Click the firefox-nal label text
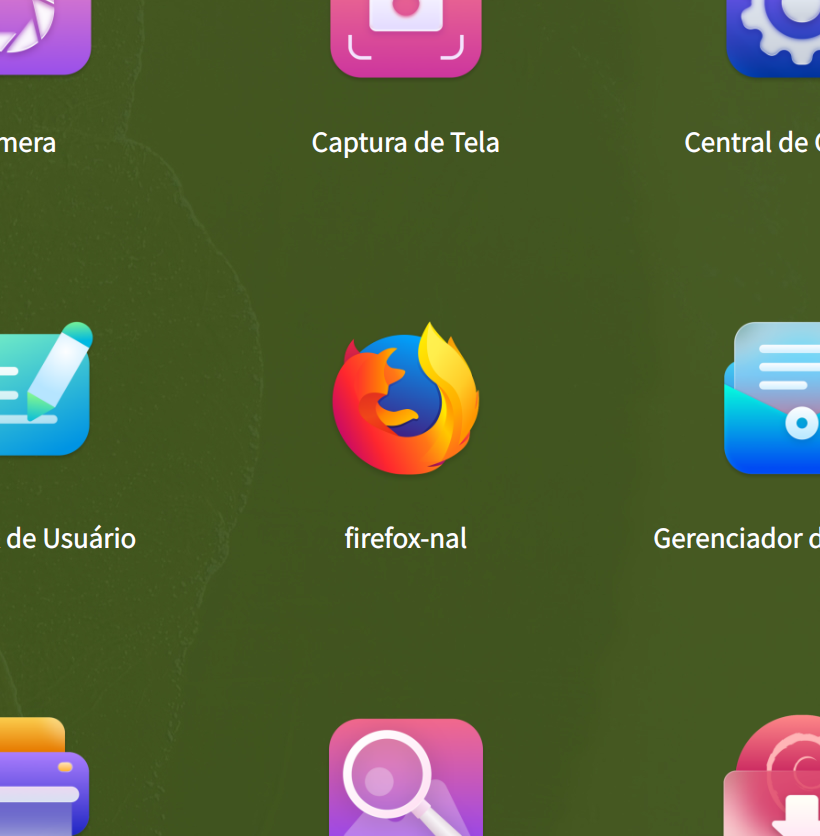This screenshot has height=836, width=820. pos(405,538)
